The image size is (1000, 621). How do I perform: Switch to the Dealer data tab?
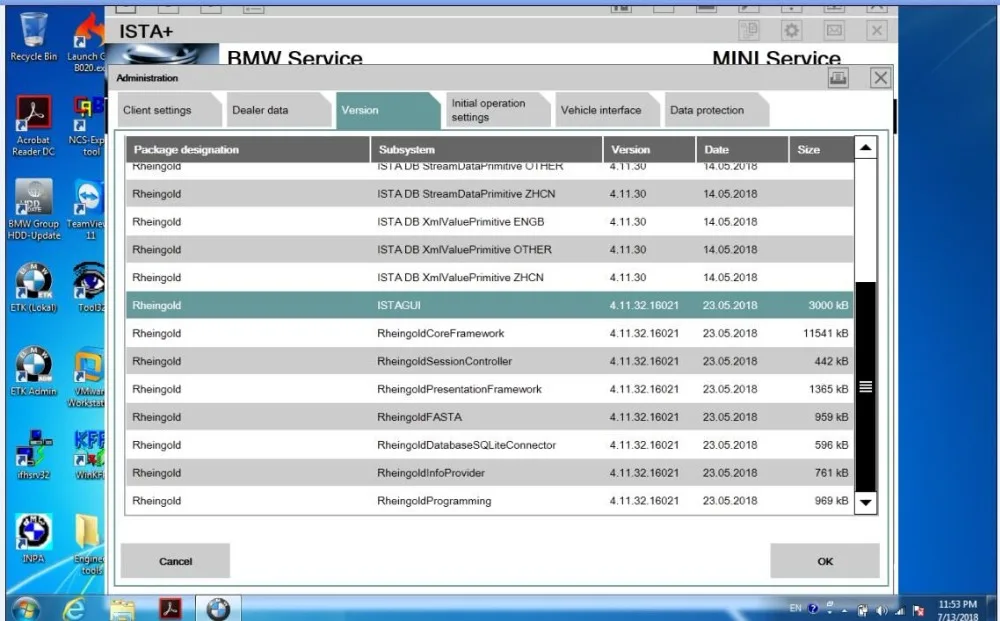click(x=279, y=110)
